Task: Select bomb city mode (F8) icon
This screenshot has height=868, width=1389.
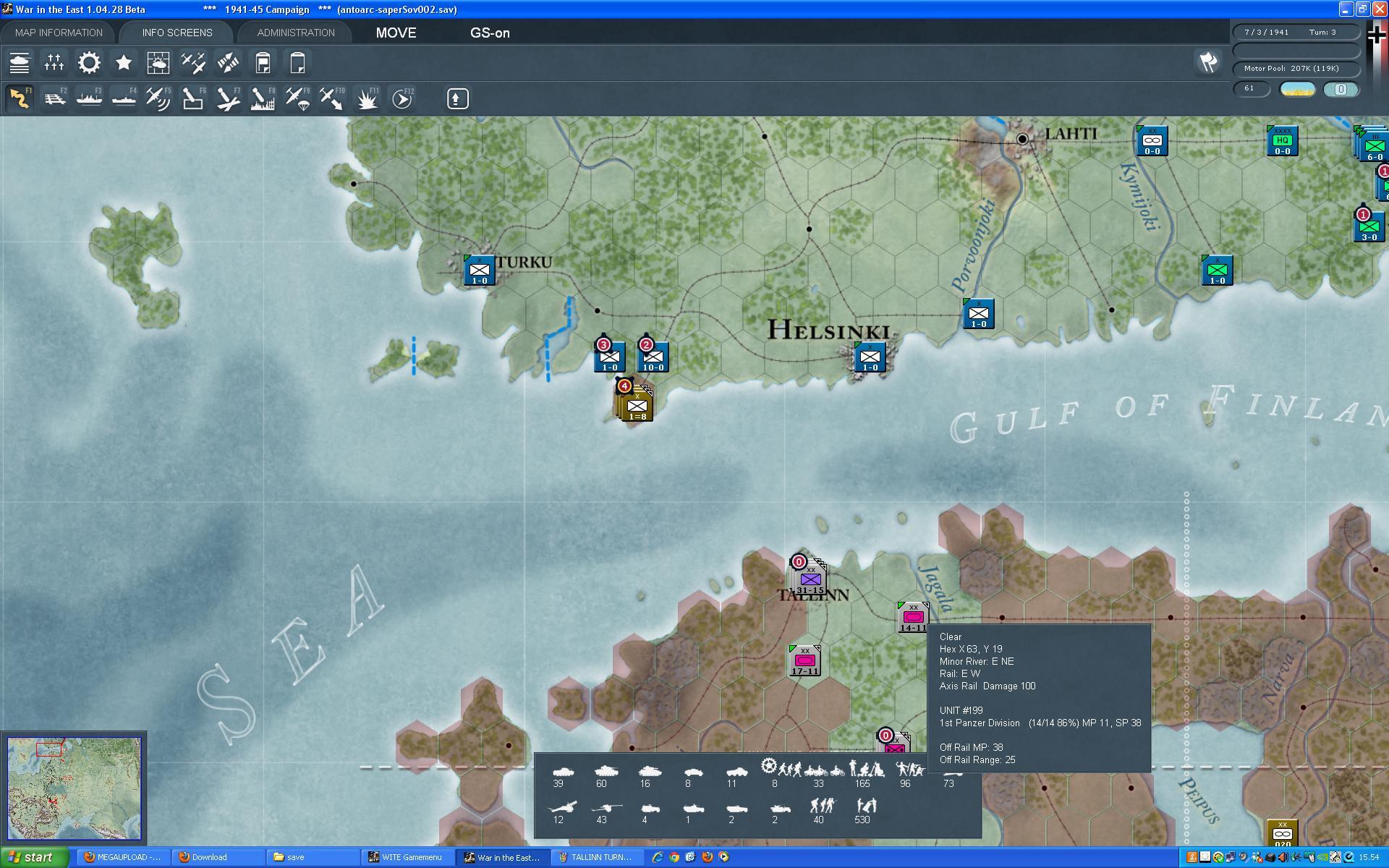Action: click(263, 98)
